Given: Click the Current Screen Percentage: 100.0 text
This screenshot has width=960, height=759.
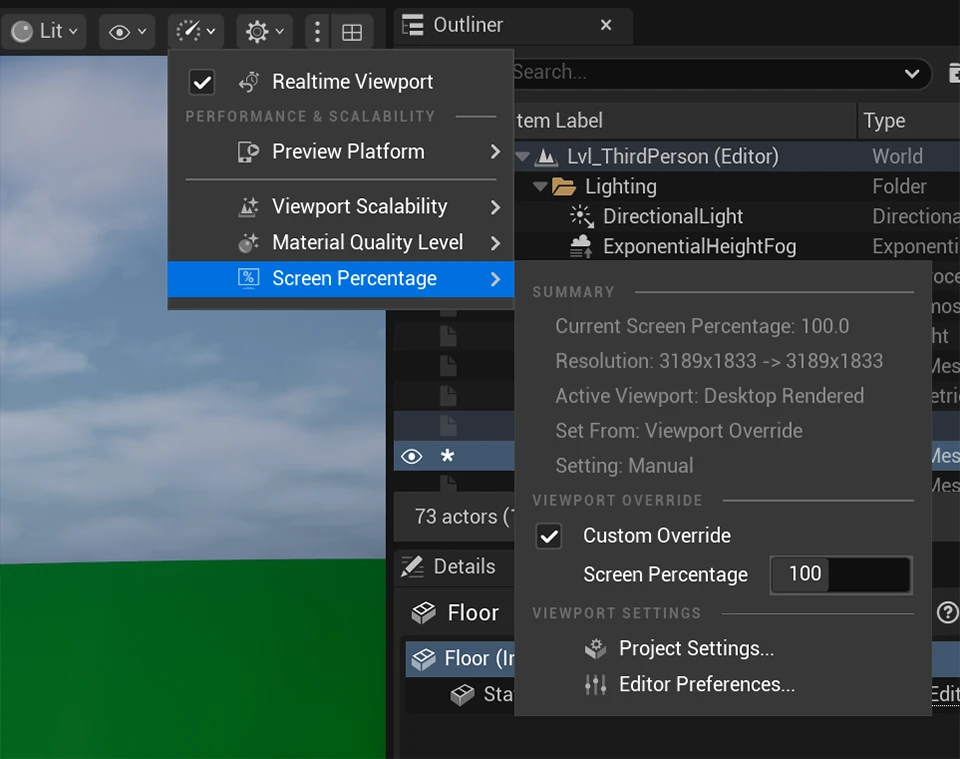Looking at the screenshot, I should pos(702,326).
